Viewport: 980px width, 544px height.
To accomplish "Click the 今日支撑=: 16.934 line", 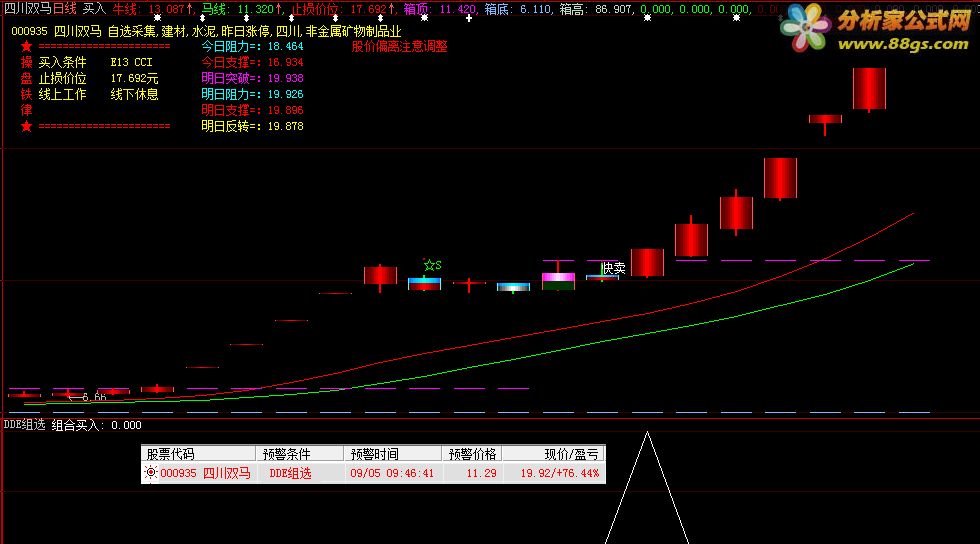I will click(252, 63).
